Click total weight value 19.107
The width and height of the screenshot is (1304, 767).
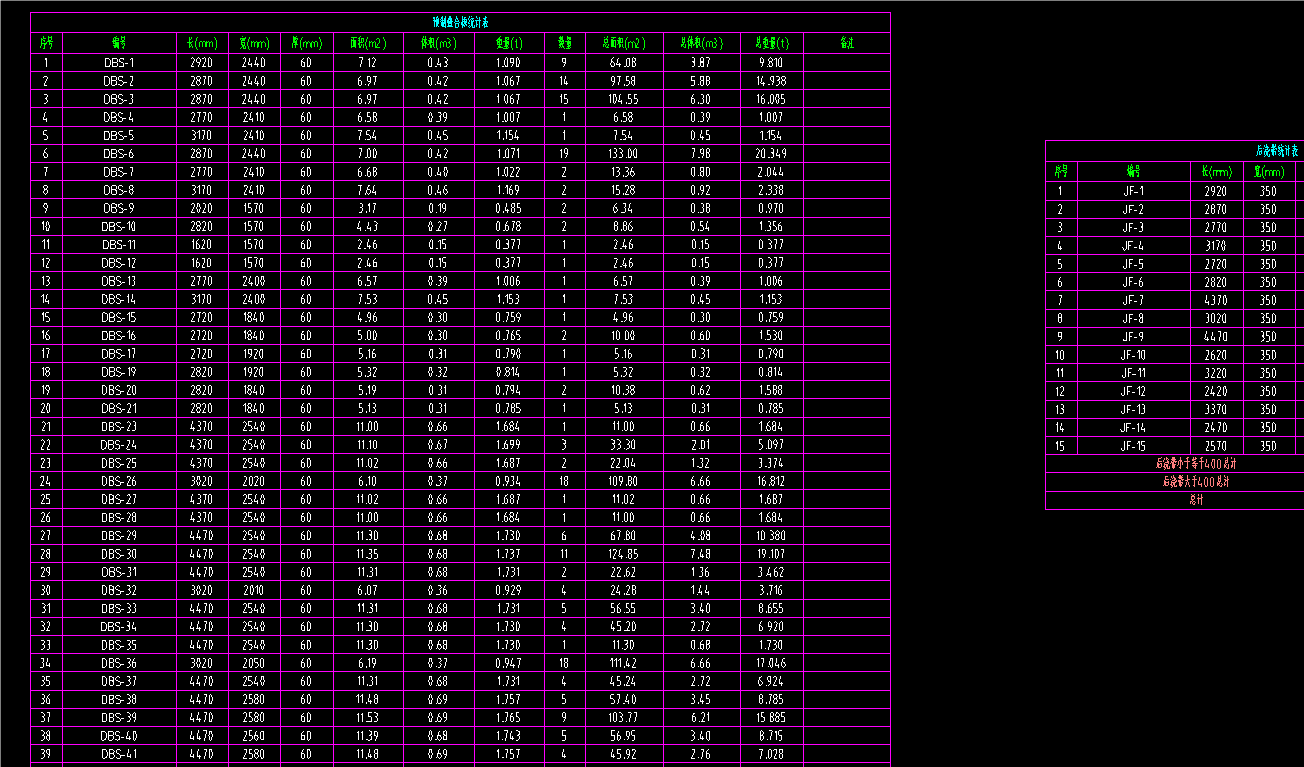pyautogui.click(x=771, y=554)
